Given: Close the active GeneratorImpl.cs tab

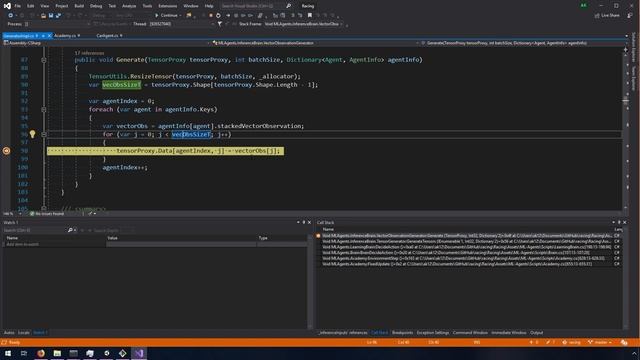Looking at the screenshot, I should (49, 36).
